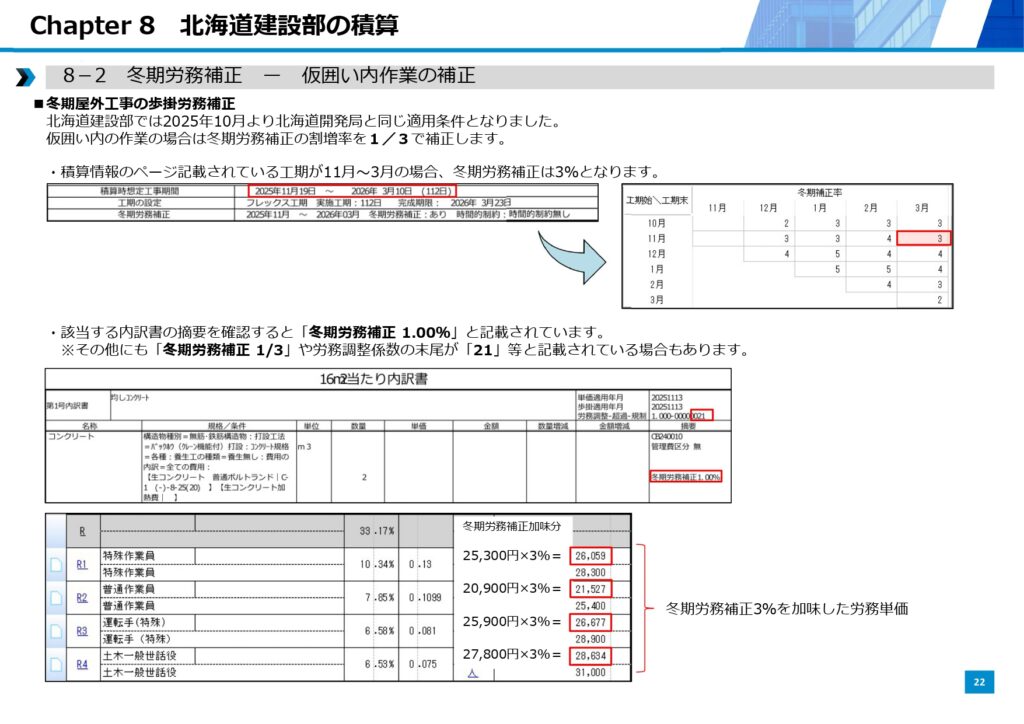The width and height of the screenshot is (1024, 724).
Task: Open the R4 土木一般世話役 link
Action: [83, 664]
